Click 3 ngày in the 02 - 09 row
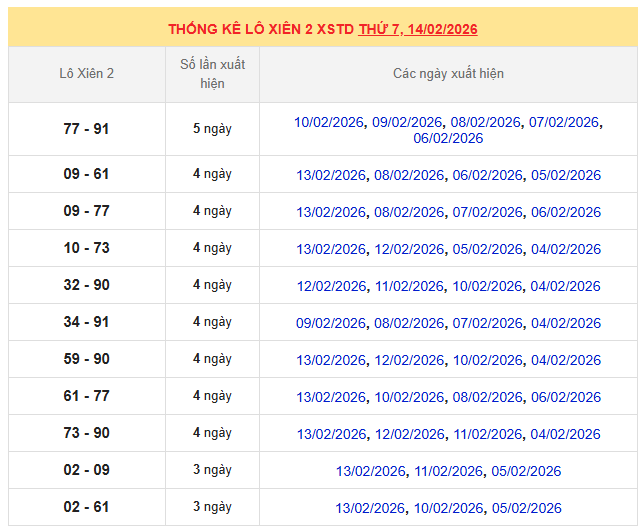The width and height of the screenshot is (641, 531). click(x=212, y=470)
